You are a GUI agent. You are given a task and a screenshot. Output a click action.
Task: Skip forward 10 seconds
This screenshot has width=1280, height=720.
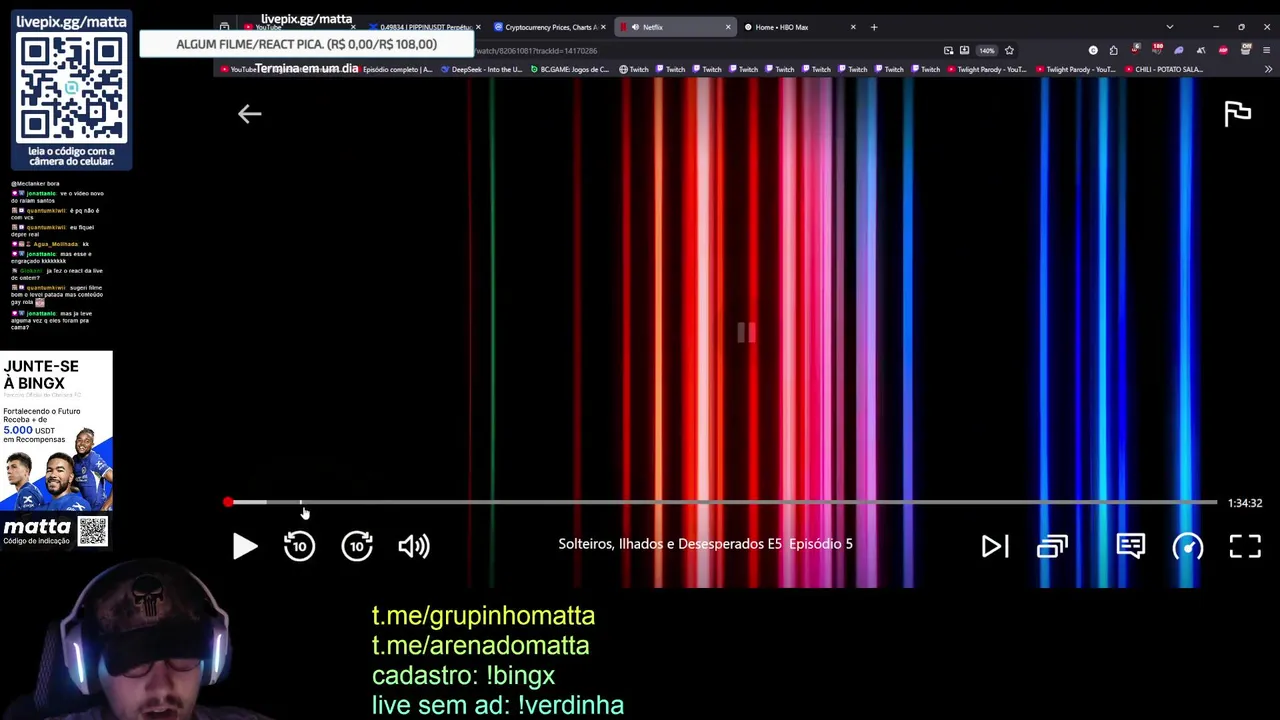[357, 546]
